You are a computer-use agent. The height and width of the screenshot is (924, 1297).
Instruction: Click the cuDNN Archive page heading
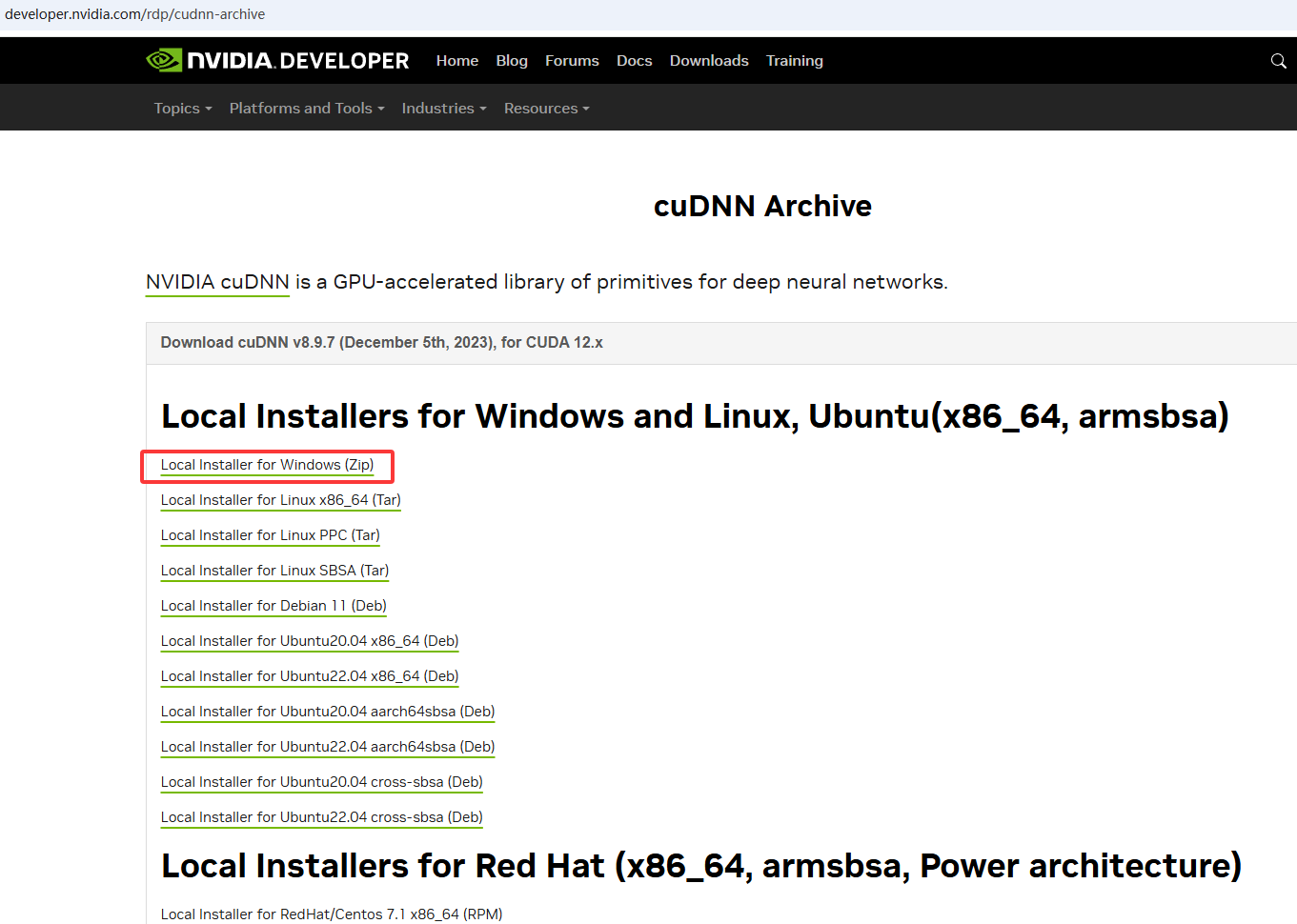pos(762,206)
